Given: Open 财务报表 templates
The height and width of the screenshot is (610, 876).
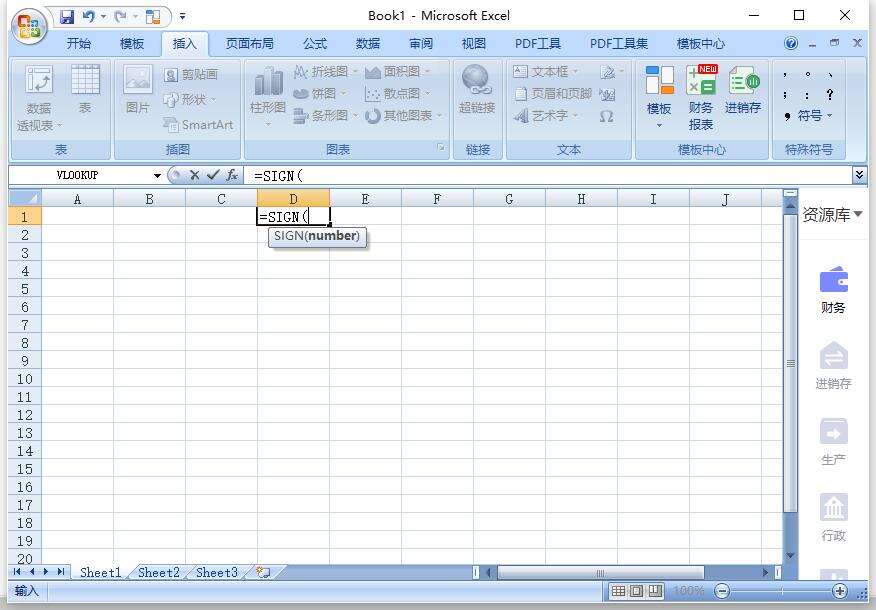Looking at the screenshot, I should (x=701, y=98).
